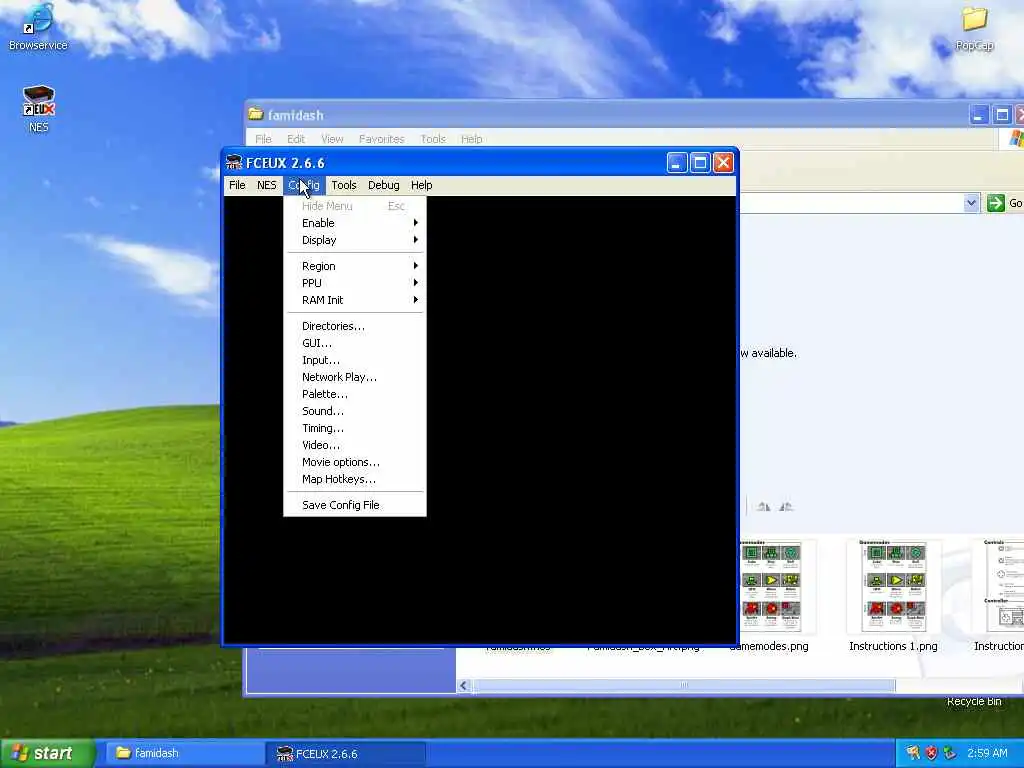Expand the Display submenu
The image size is (1024, 768).
click(355, 240)
